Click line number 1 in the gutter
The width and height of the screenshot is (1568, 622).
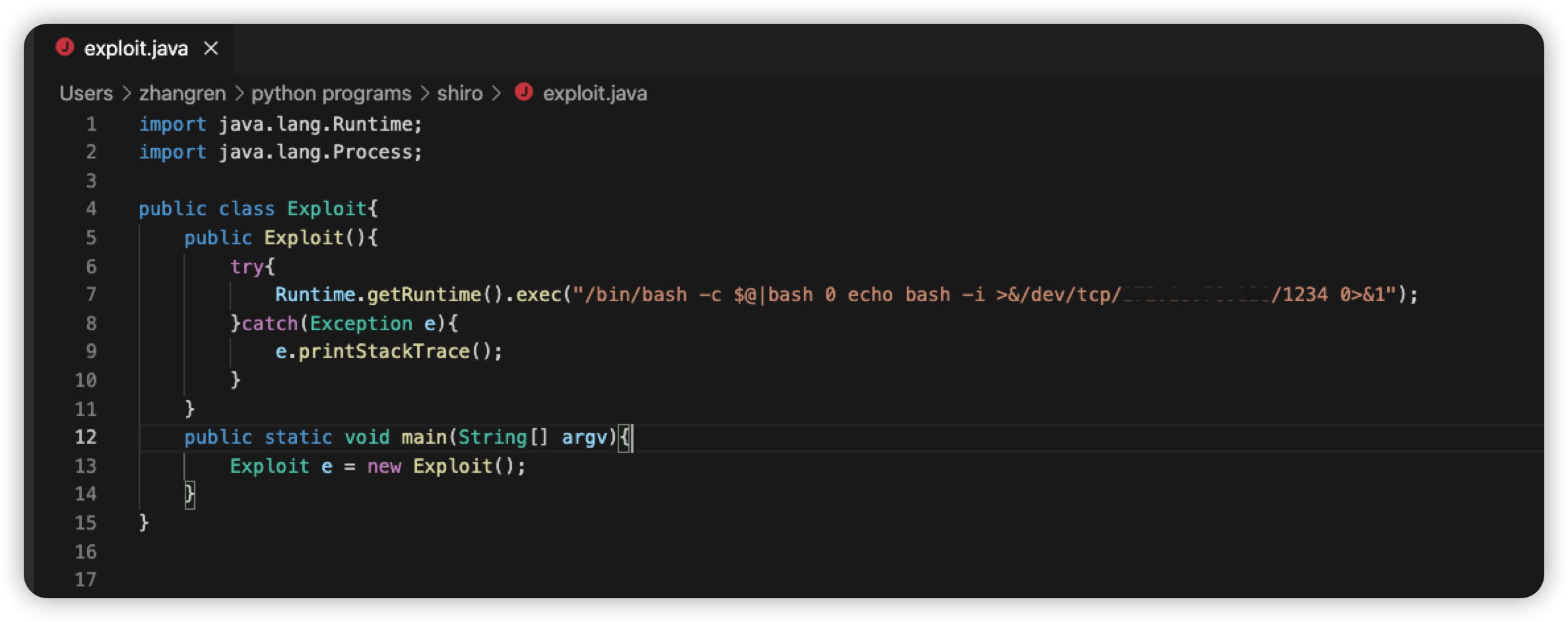click(91, 124)
